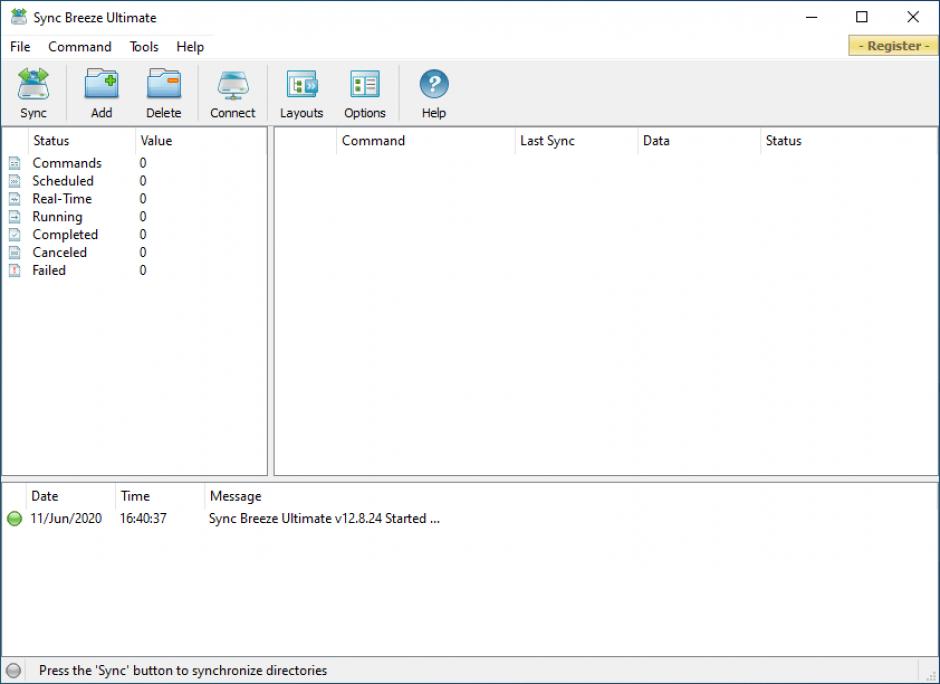Viewport: 940px width, 684px height.
Task: Sort by the Data column header
Action: pyautogui.click(x=699, y=141)
